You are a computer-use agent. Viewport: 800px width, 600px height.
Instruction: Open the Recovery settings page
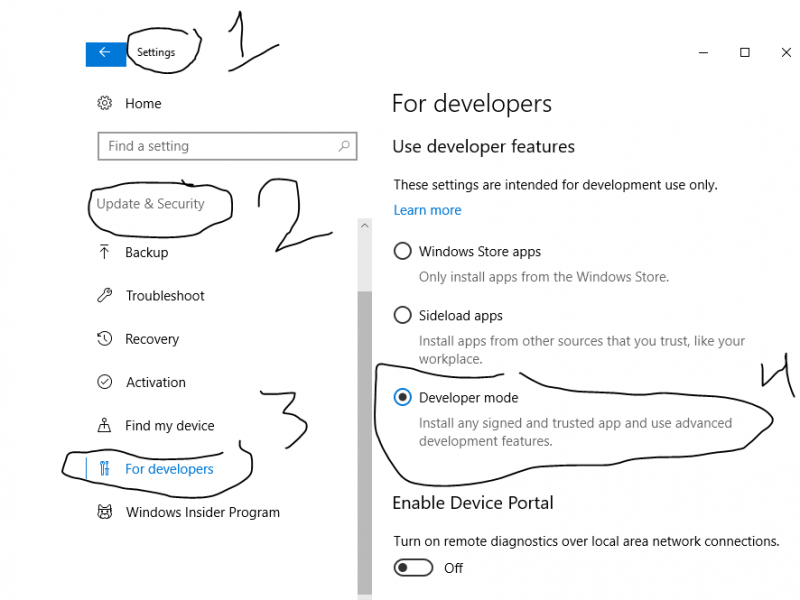[152, 339]
